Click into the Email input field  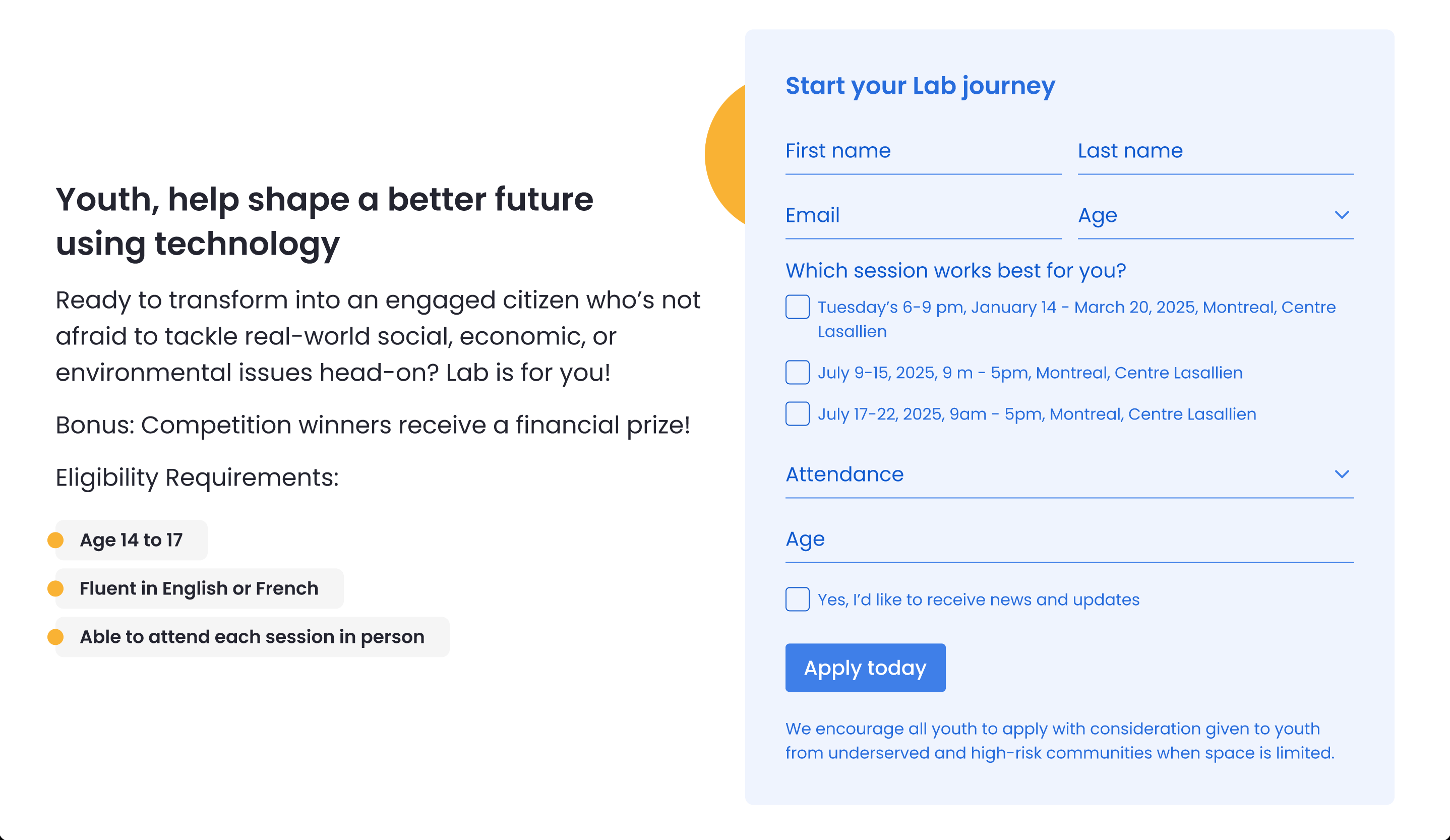pos(923,216)
